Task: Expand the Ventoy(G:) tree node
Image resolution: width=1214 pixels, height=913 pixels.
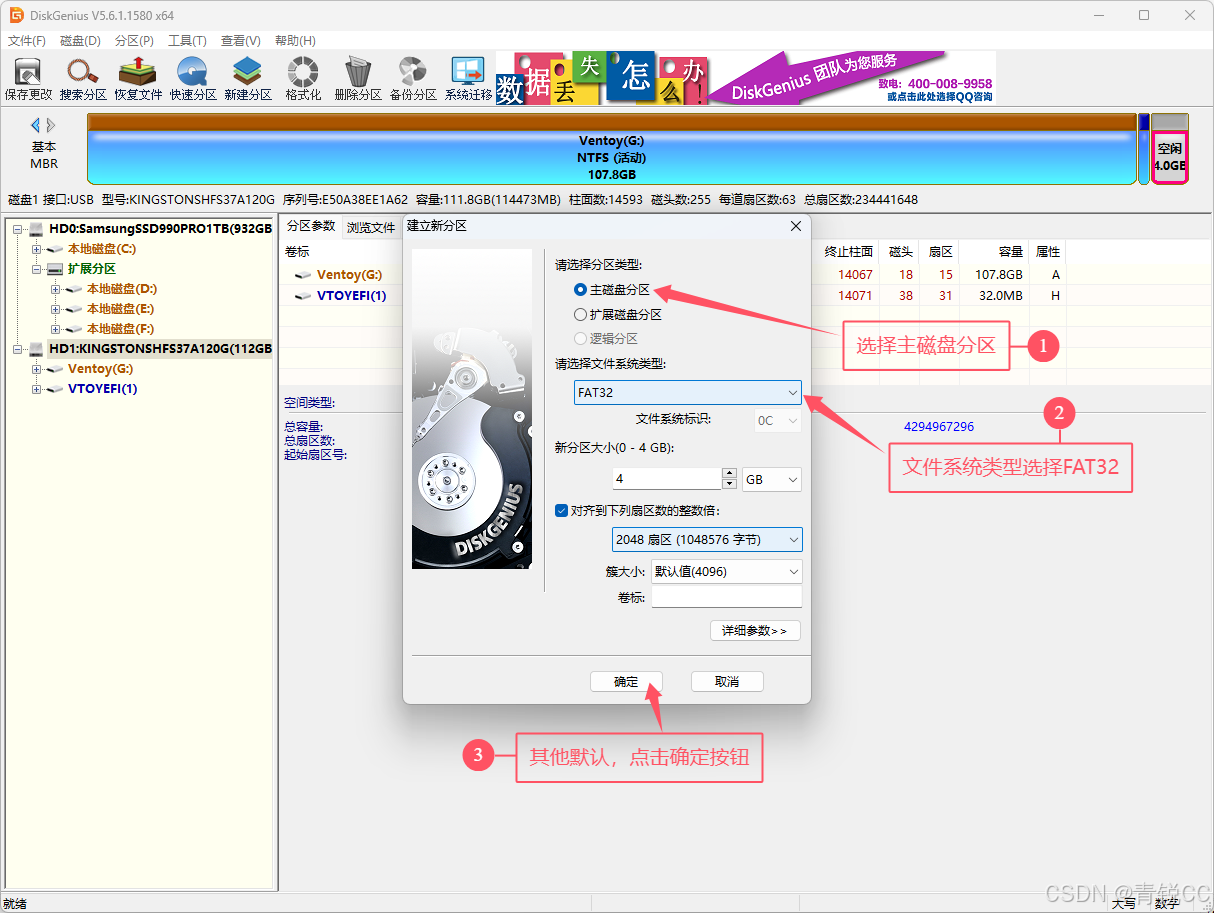Action: pos(37,369)
